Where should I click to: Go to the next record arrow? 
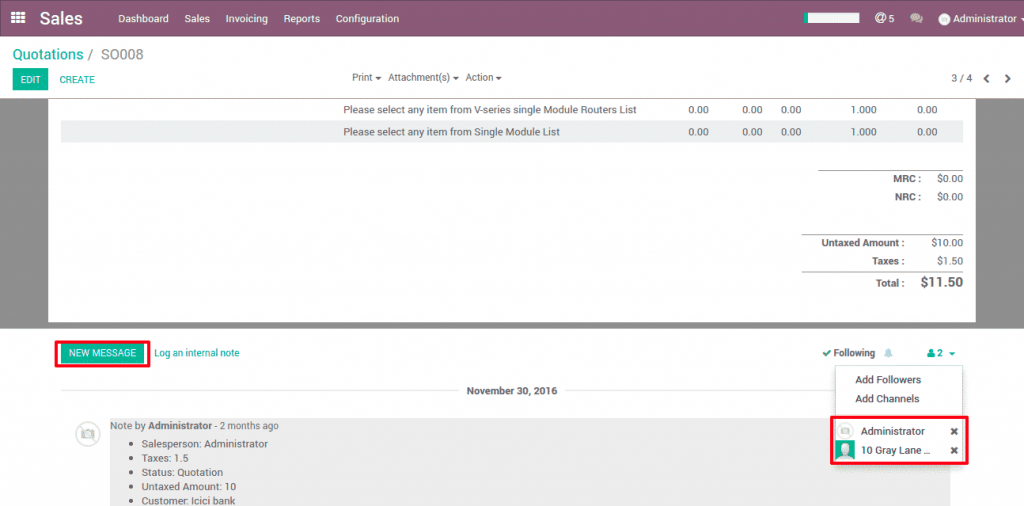1008,79
